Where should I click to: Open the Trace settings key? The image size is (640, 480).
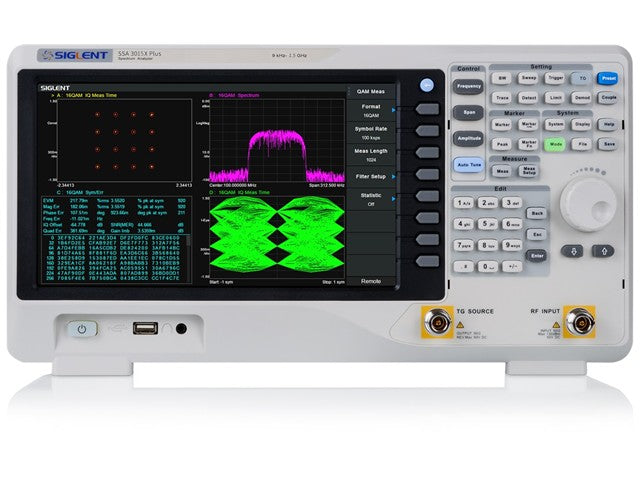pos(502,98)
